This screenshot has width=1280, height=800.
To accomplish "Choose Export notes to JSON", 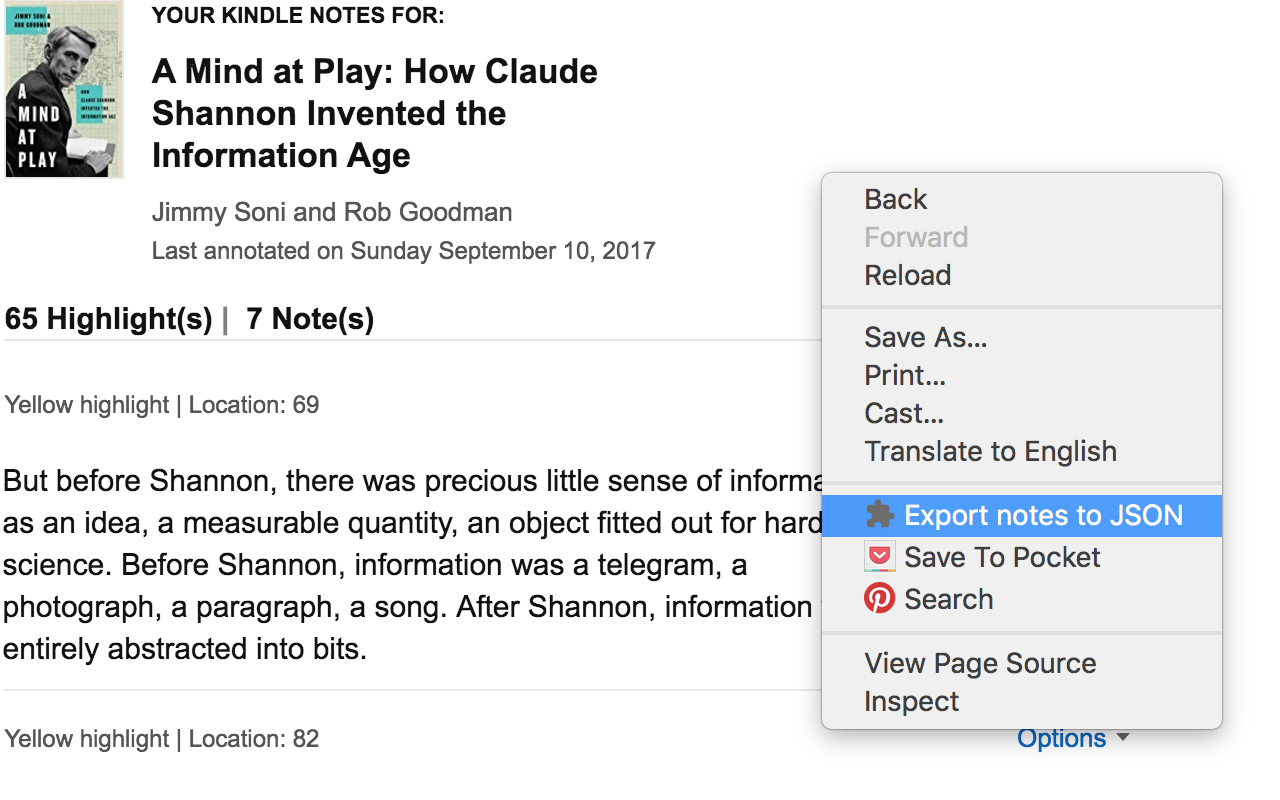I will point(1043,516).
